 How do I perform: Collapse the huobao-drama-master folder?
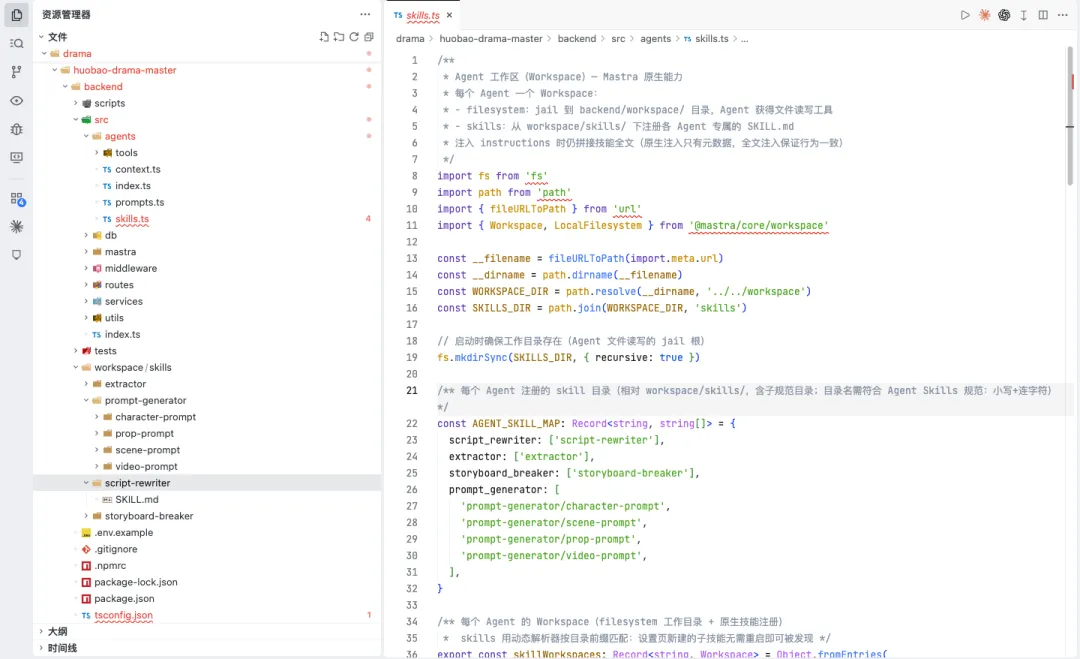click(55, 70)
